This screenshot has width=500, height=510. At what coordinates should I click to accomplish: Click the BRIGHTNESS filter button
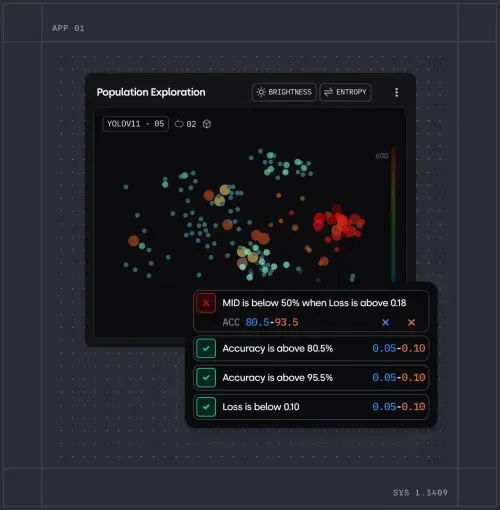284,92
